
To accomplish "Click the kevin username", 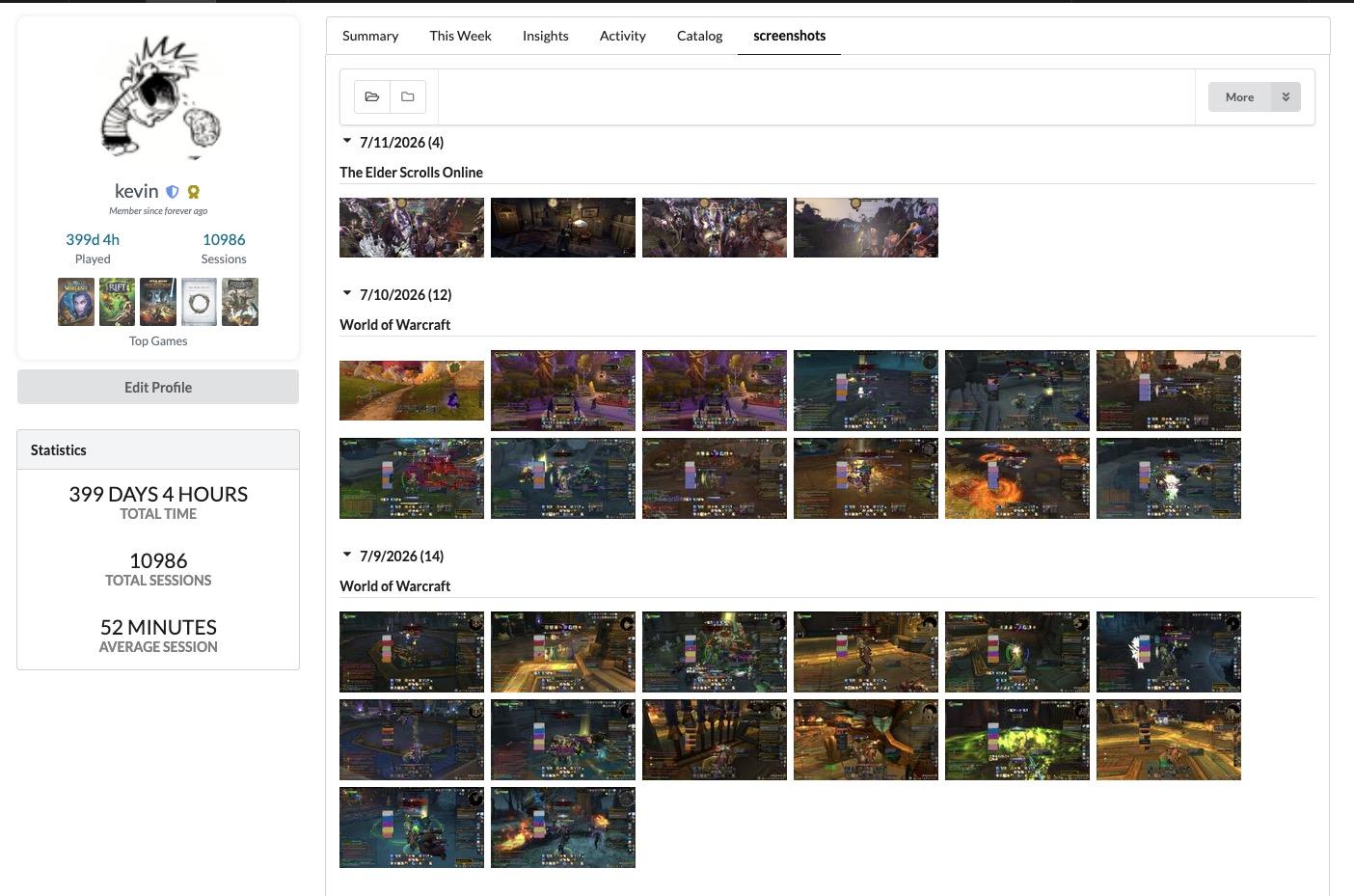I will tap(136, 191).
